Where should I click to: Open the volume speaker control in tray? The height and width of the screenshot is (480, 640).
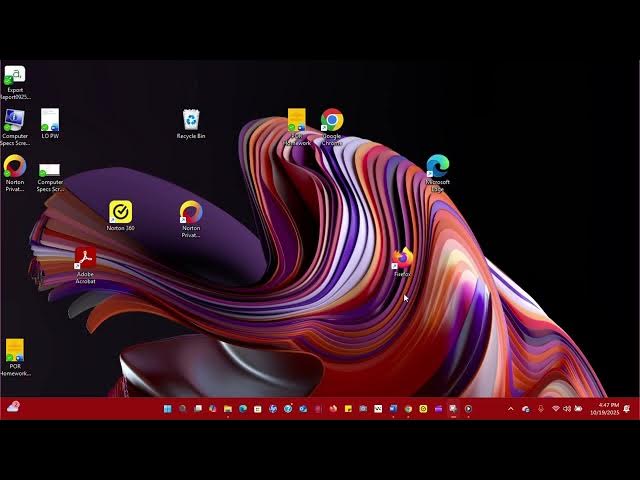coord(567,409)
